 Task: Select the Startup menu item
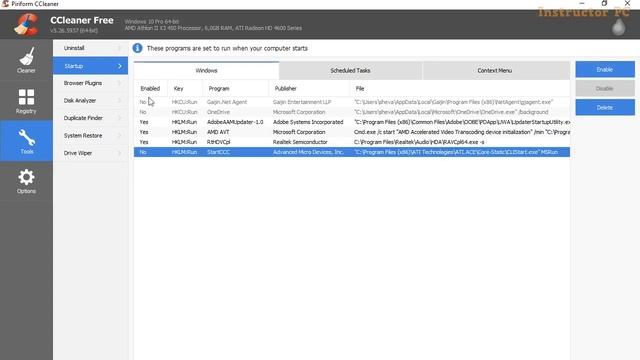90,66
